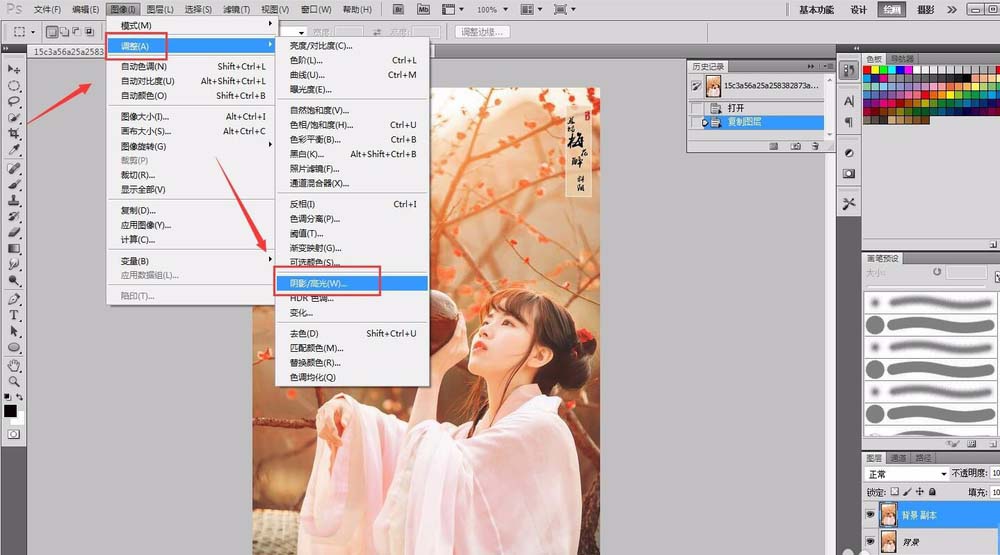
Task: Click the black foreground color swatch
Action: point(10,411)
